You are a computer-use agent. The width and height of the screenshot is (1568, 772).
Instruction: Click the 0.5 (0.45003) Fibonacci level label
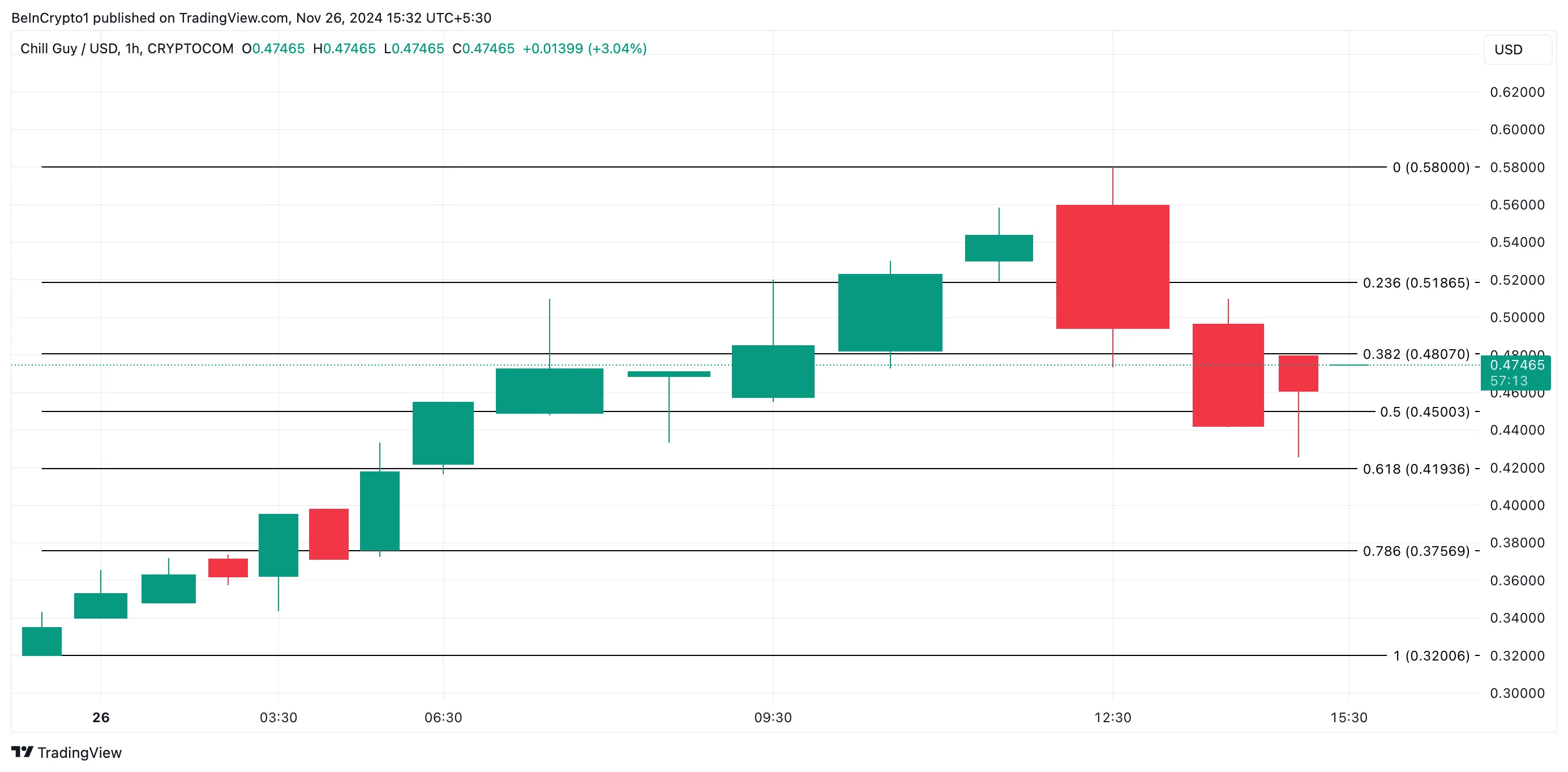point(1424,412)
